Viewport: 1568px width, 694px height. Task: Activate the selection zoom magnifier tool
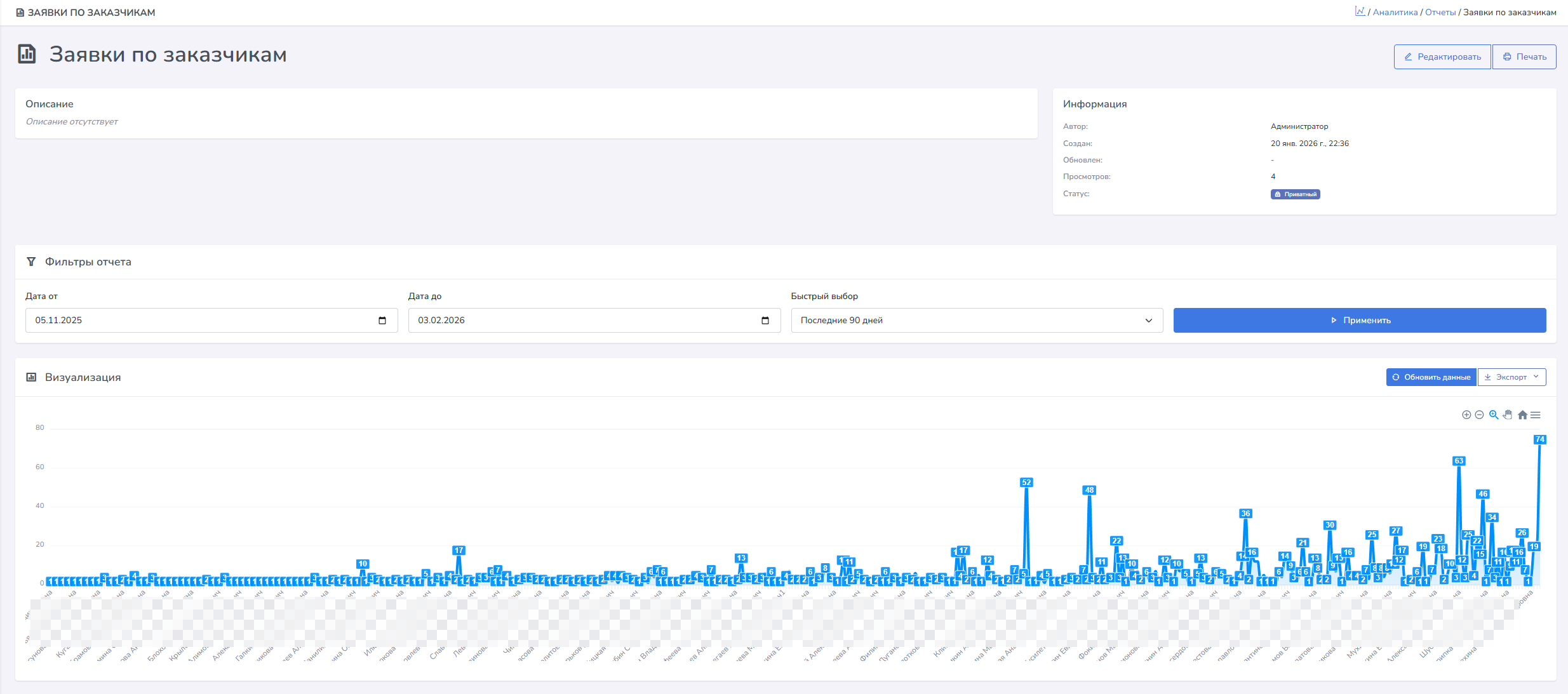1494,415
